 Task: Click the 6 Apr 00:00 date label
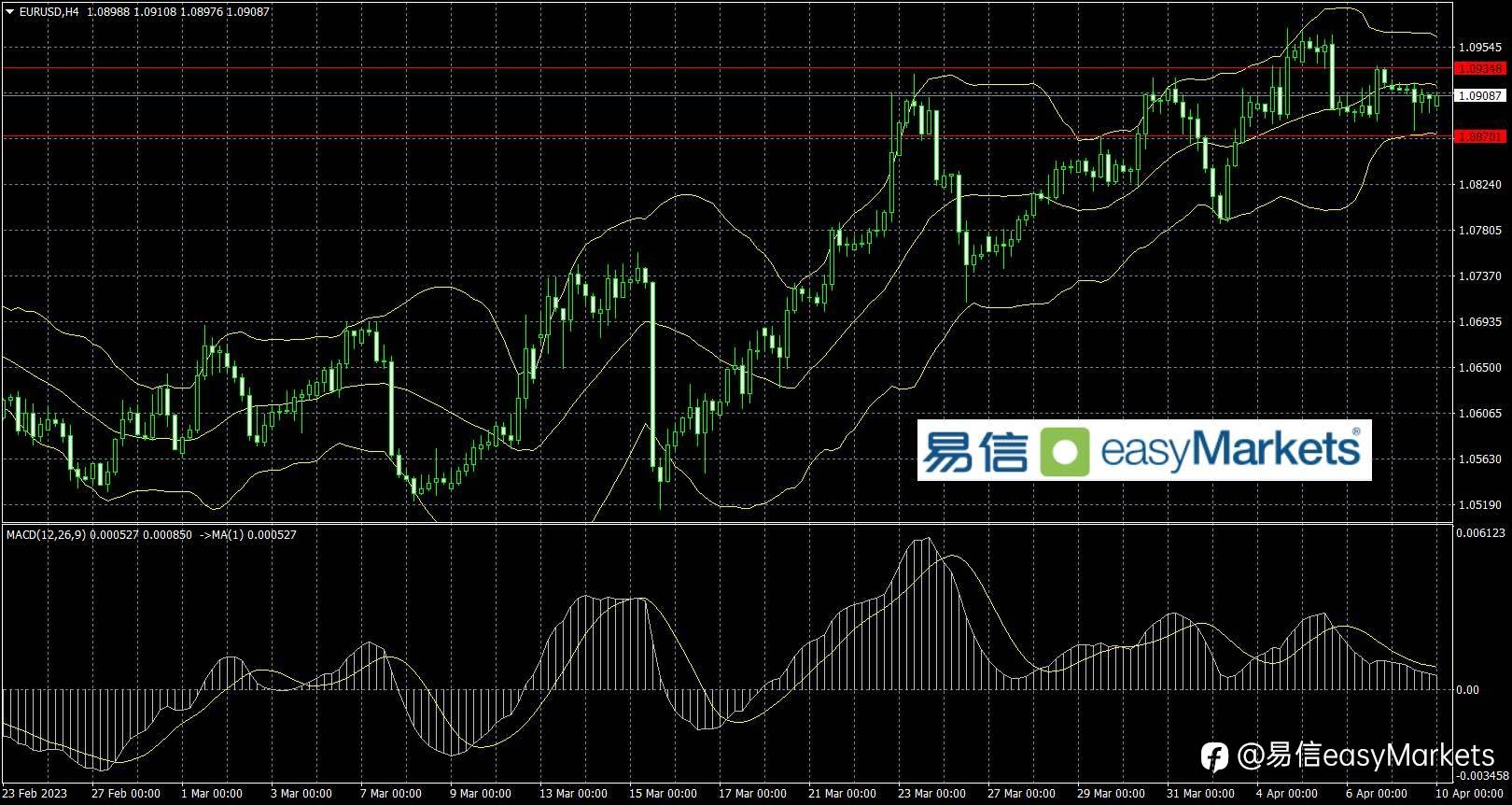point(1376,794)
